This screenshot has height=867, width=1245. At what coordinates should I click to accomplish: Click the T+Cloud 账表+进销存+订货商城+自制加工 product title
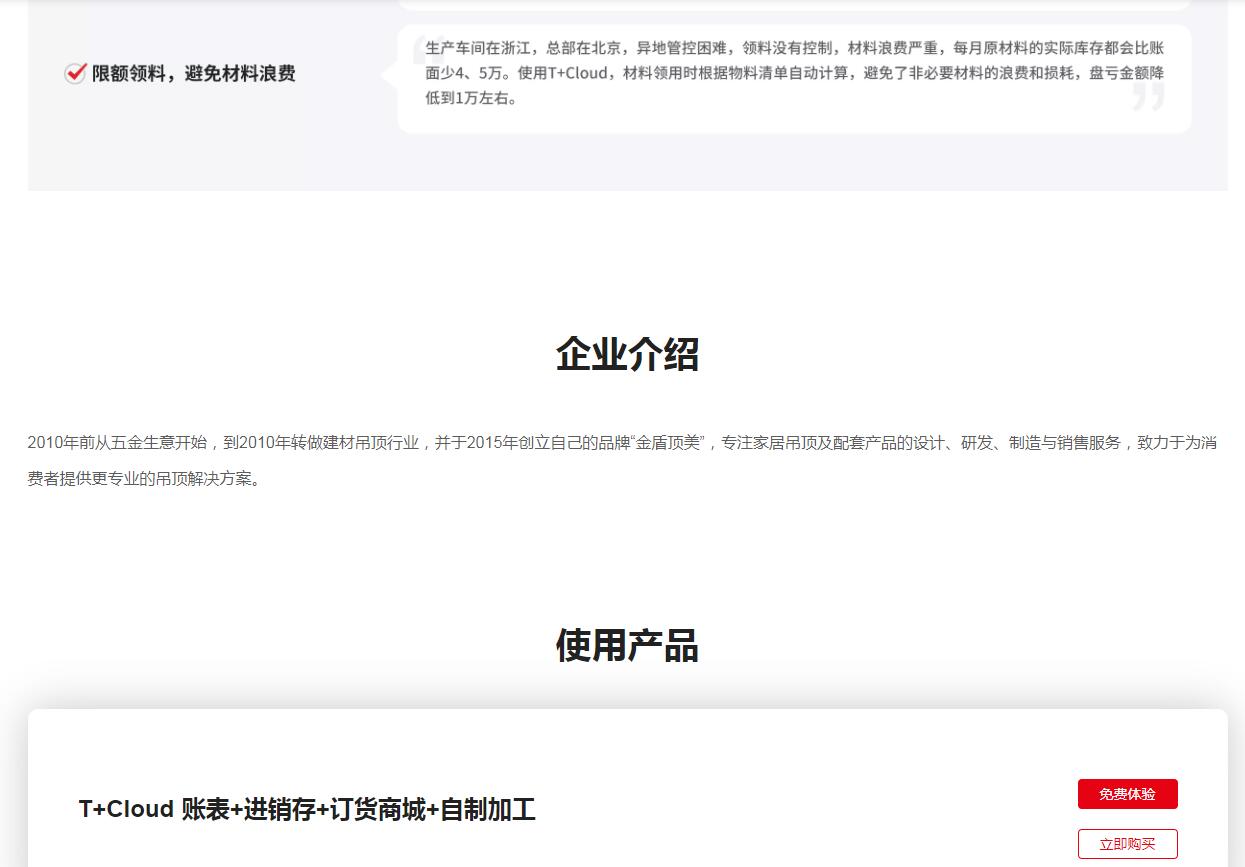(x=307, y=809)
